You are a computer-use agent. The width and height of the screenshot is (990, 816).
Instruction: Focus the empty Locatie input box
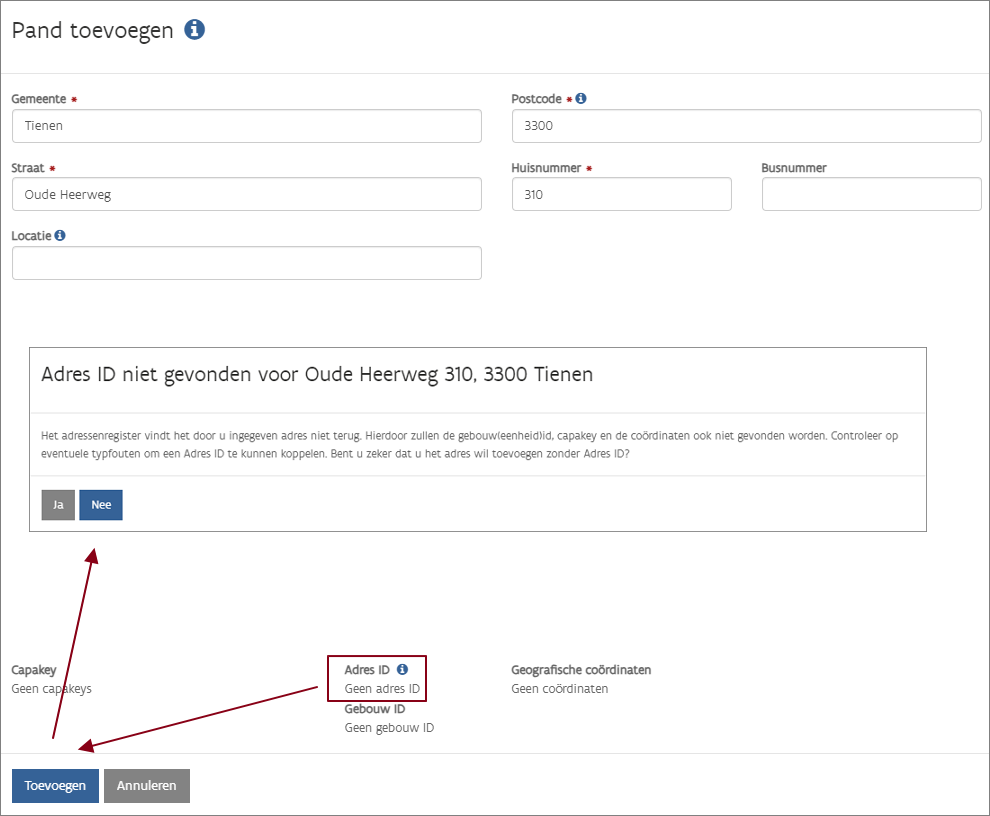click(246, 263)
